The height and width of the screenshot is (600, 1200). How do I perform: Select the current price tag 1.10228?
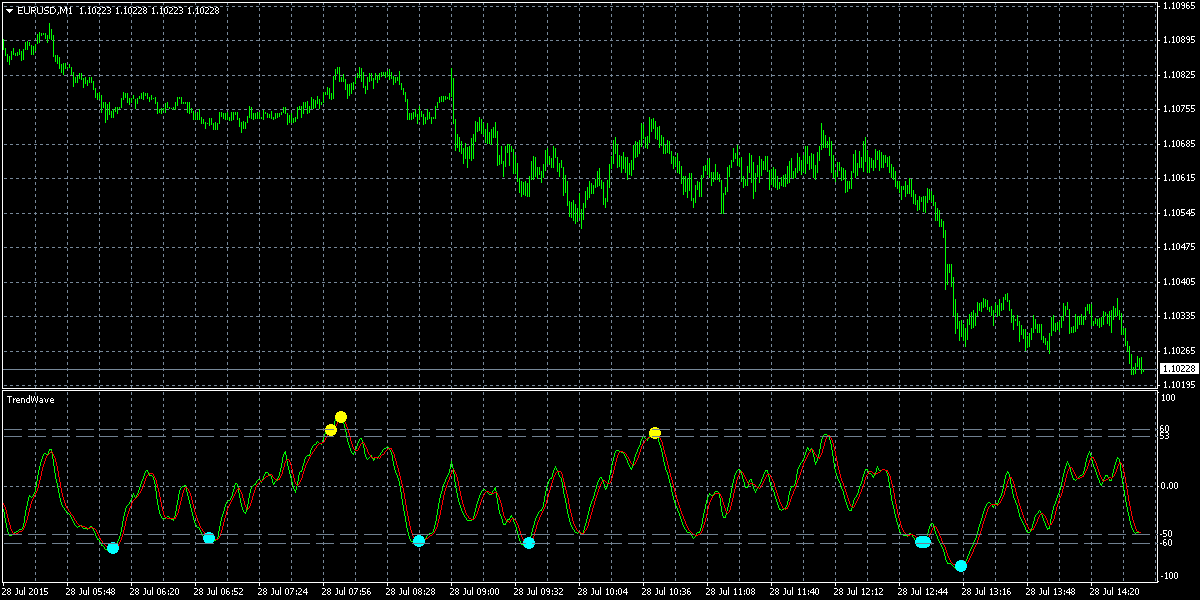click(x=1178, y=369)
